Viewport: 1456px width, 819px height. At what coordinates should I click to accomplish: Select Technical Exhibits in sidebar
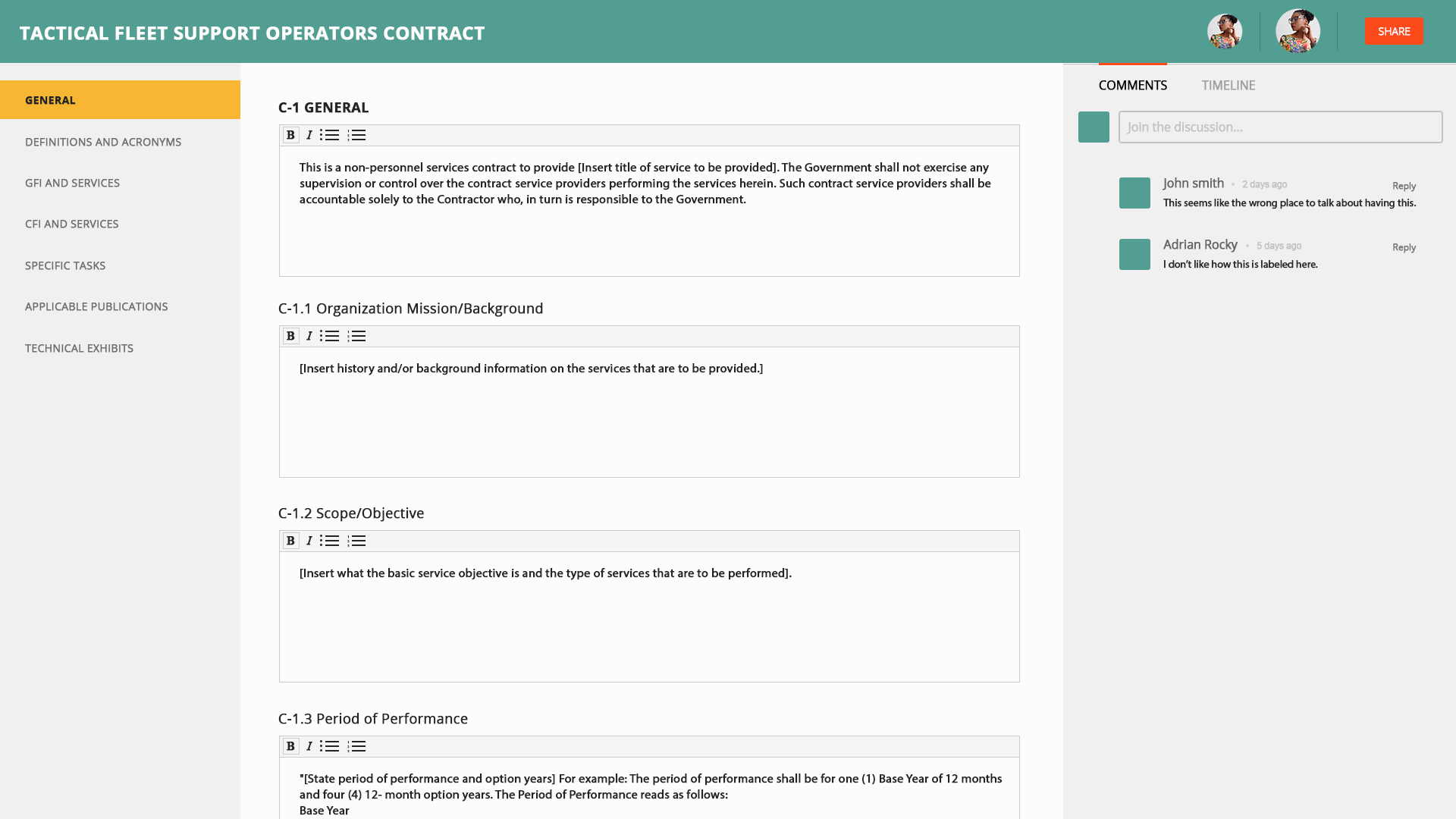tap(79, 348)
